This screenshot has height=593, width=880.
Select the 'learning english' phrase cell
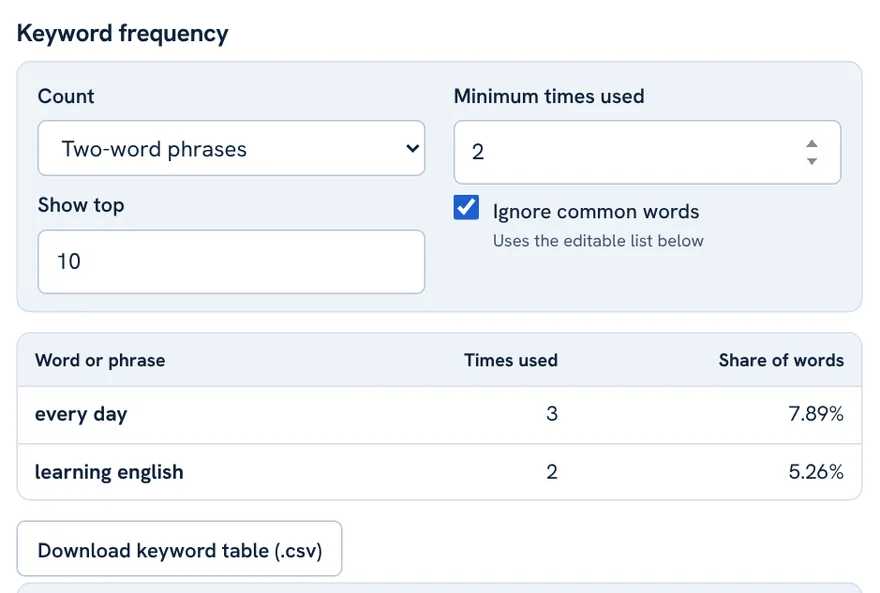pos(109,472)
